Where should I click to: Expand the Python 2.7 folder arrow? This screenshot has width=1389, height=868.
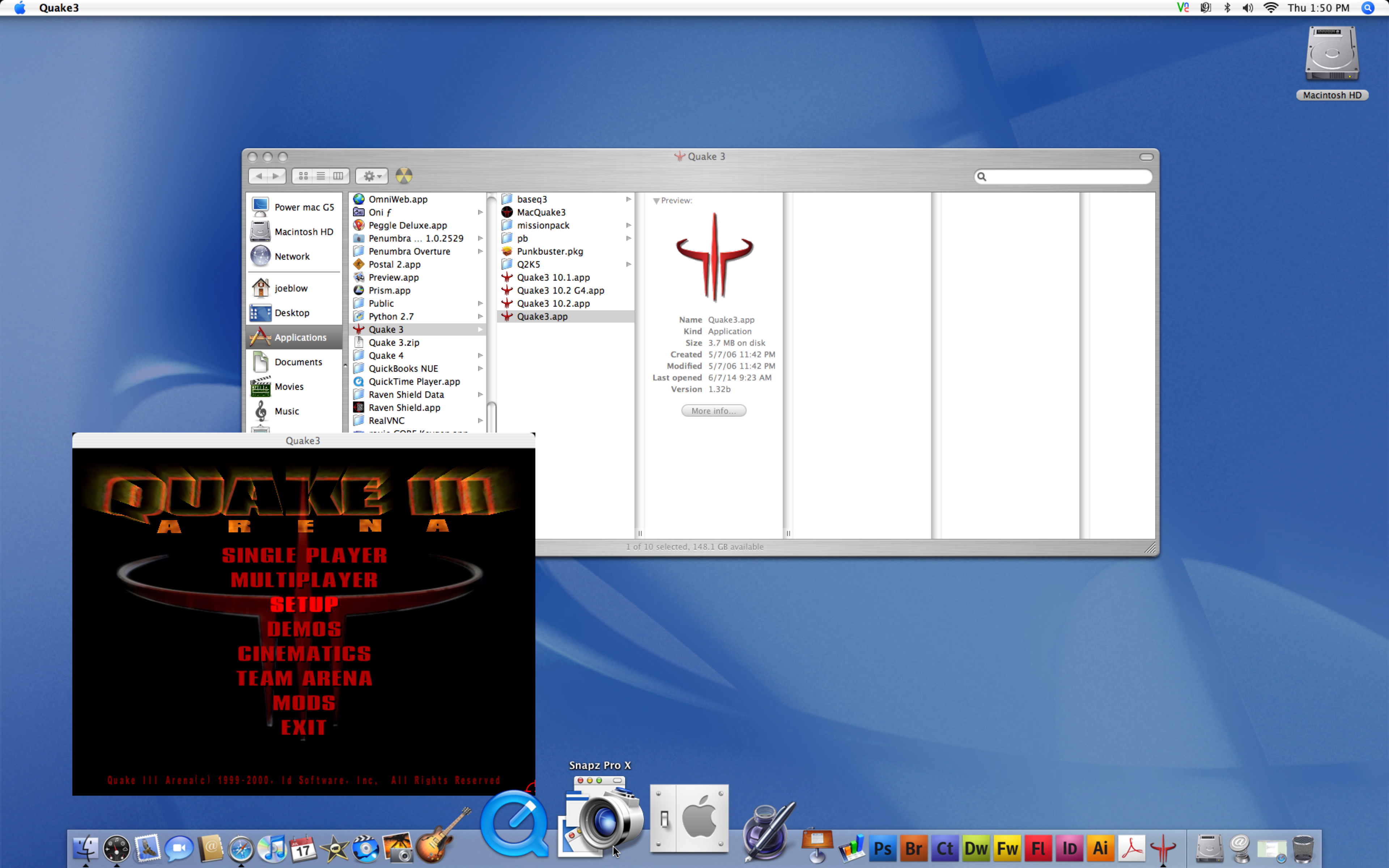click(x=480, y=316)
